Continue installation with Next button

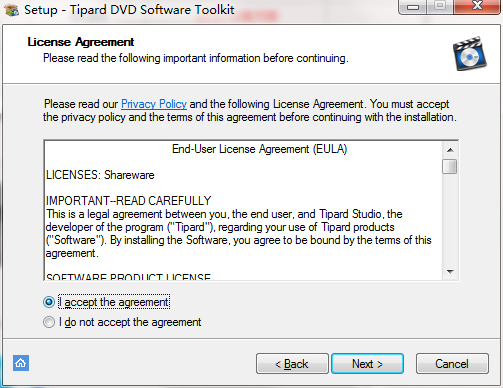(x=367, y=364)
